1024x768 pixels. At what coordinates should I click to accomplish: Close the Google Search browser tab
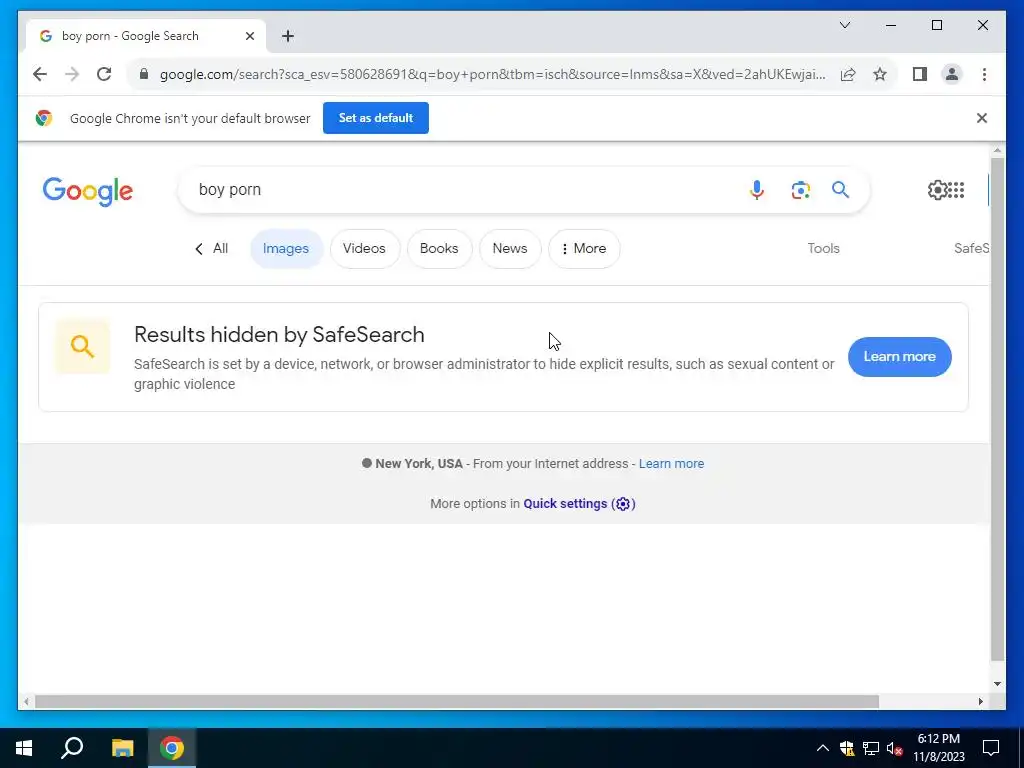[249, 36]
